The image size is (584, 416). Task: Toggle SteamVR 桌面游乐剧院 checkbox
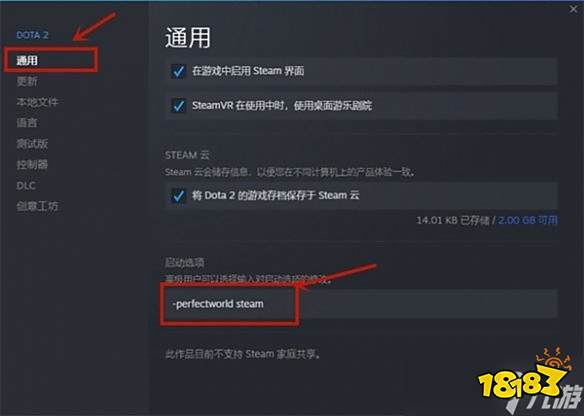coord(178,105)
